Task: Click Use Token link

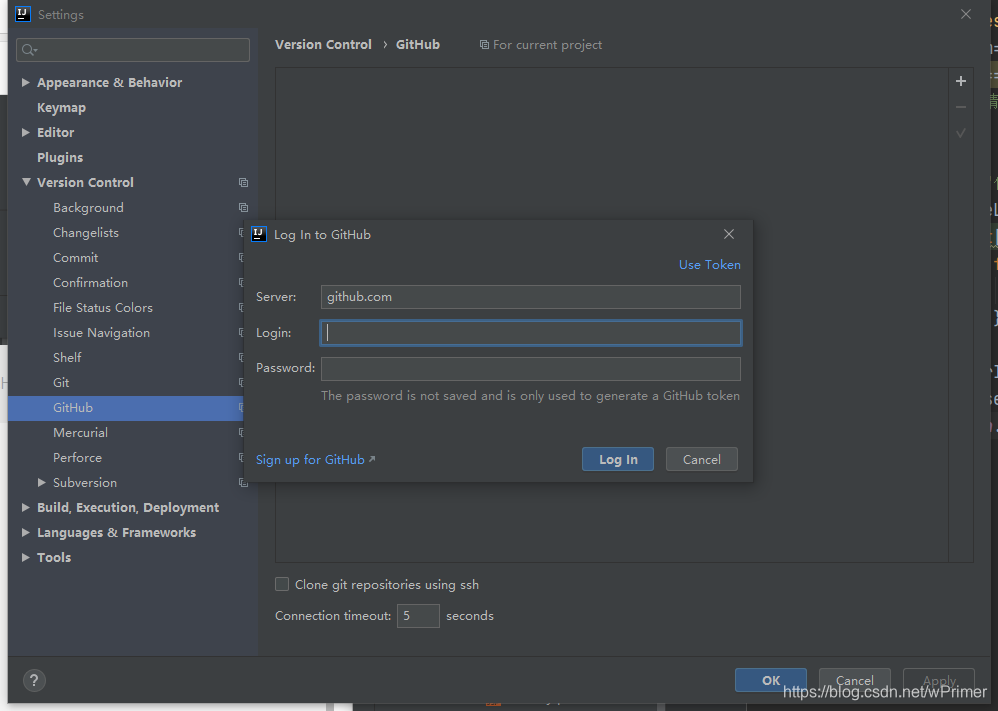Action: pyautogui.click(x=710, y=265)
